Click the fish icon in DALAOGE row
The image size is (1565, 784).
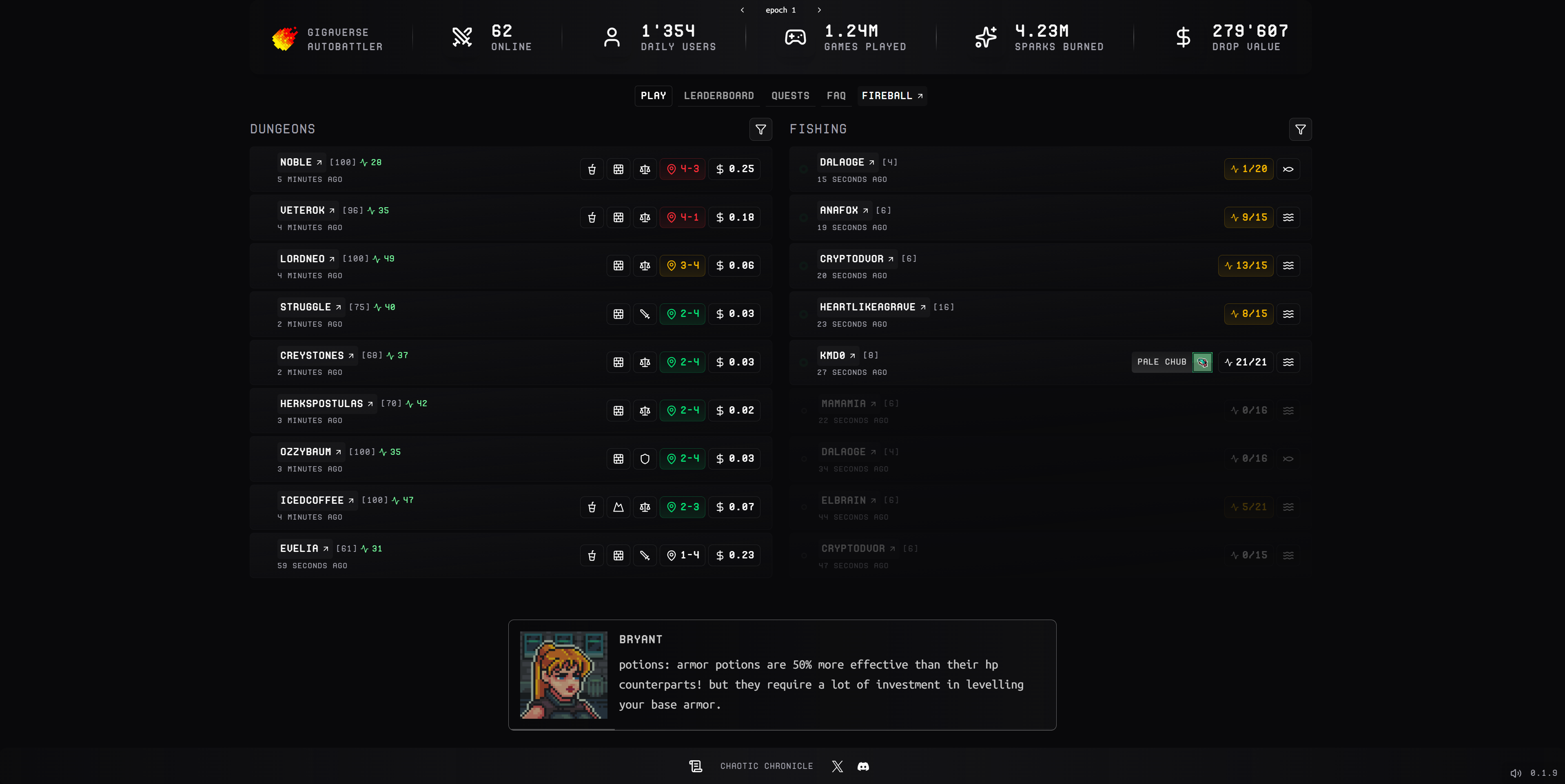[x=1288, y=169]
